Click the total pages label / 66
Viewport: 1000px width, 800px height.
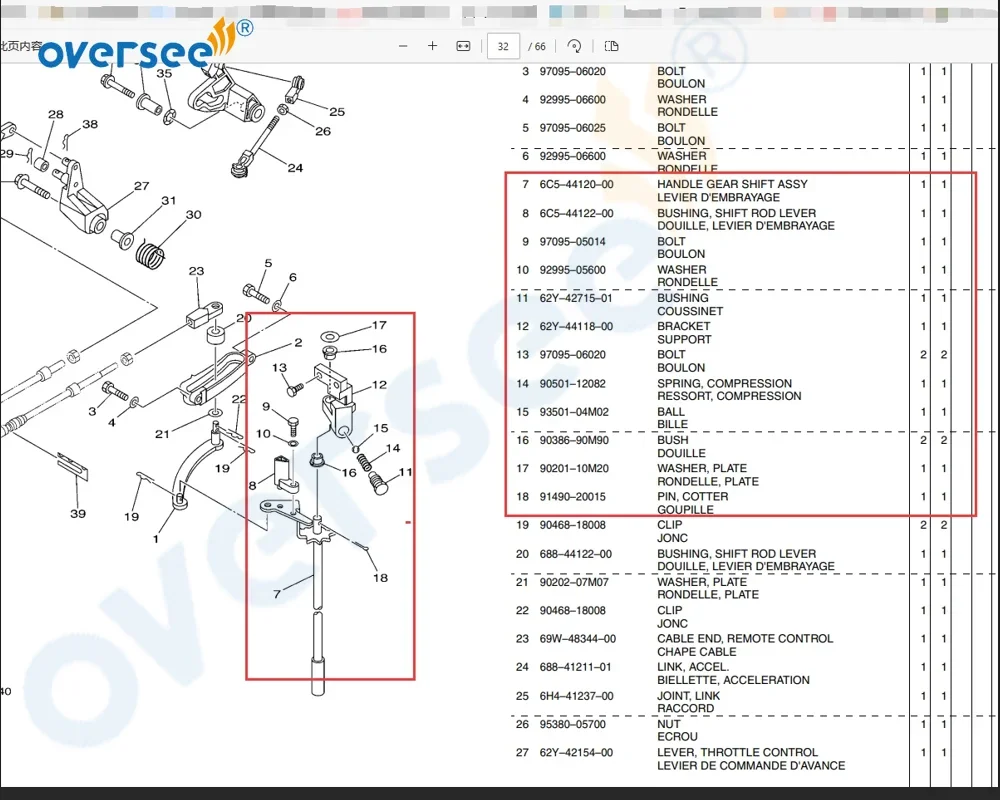click(537, 46)
